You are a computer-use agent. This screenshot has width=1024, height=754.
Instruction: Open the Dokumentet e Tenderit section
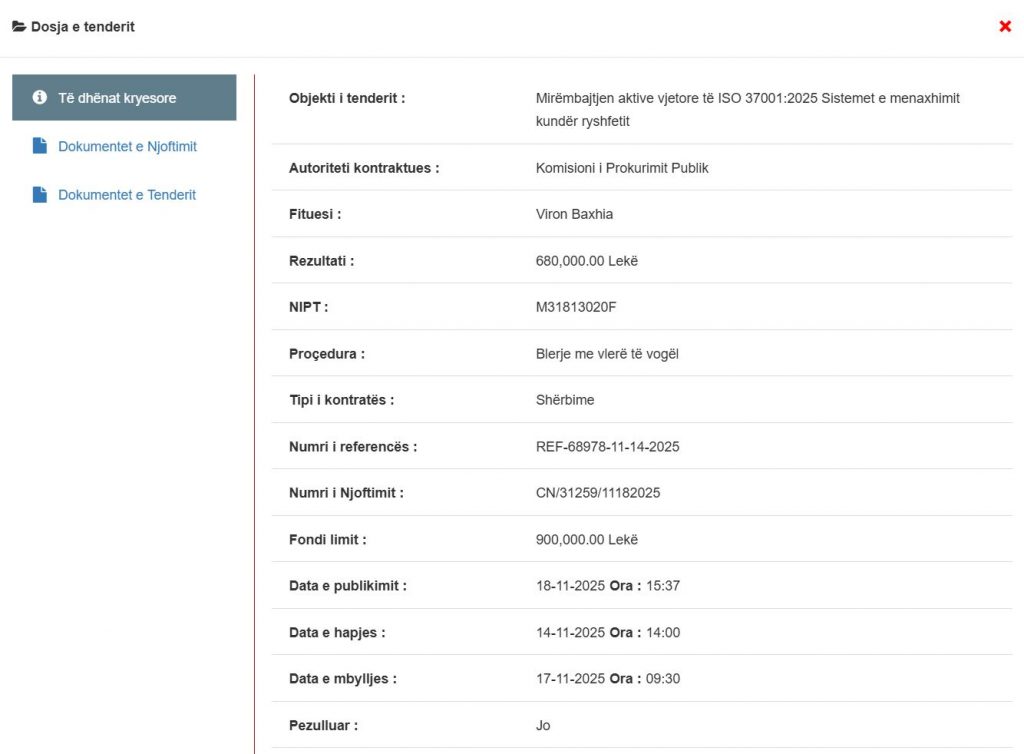[127, 195]
